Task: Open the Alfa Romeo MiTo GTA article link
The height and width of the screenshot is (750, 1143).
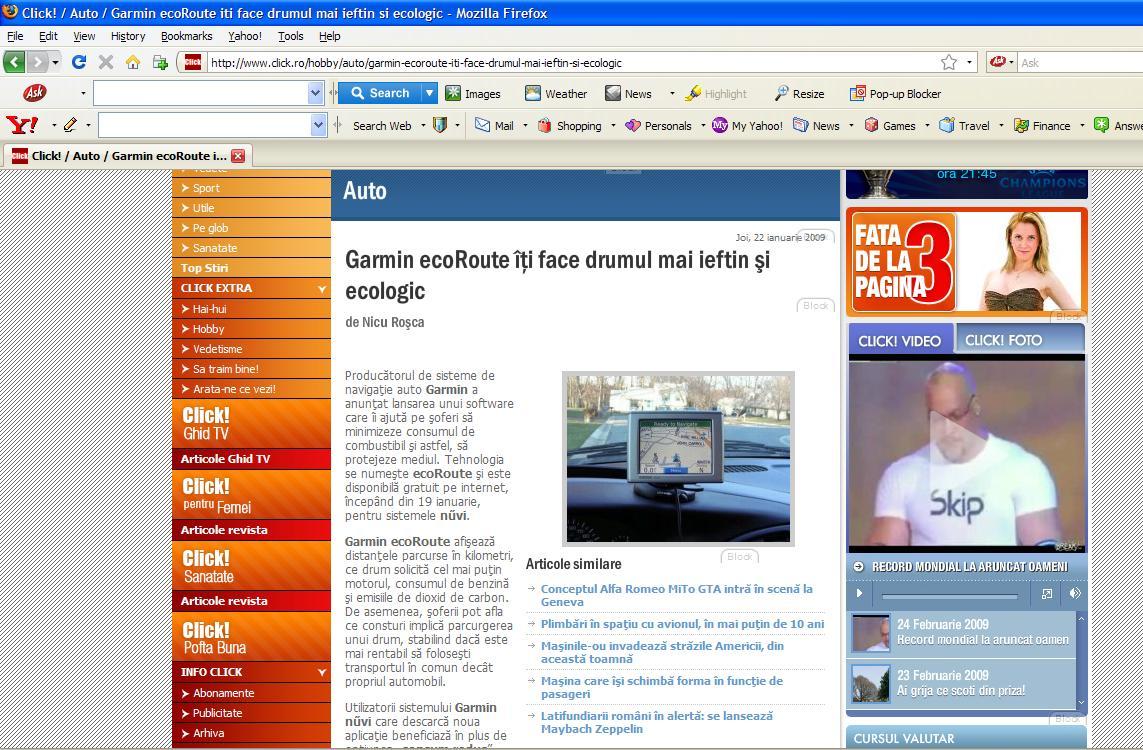Action: point(676,595)
